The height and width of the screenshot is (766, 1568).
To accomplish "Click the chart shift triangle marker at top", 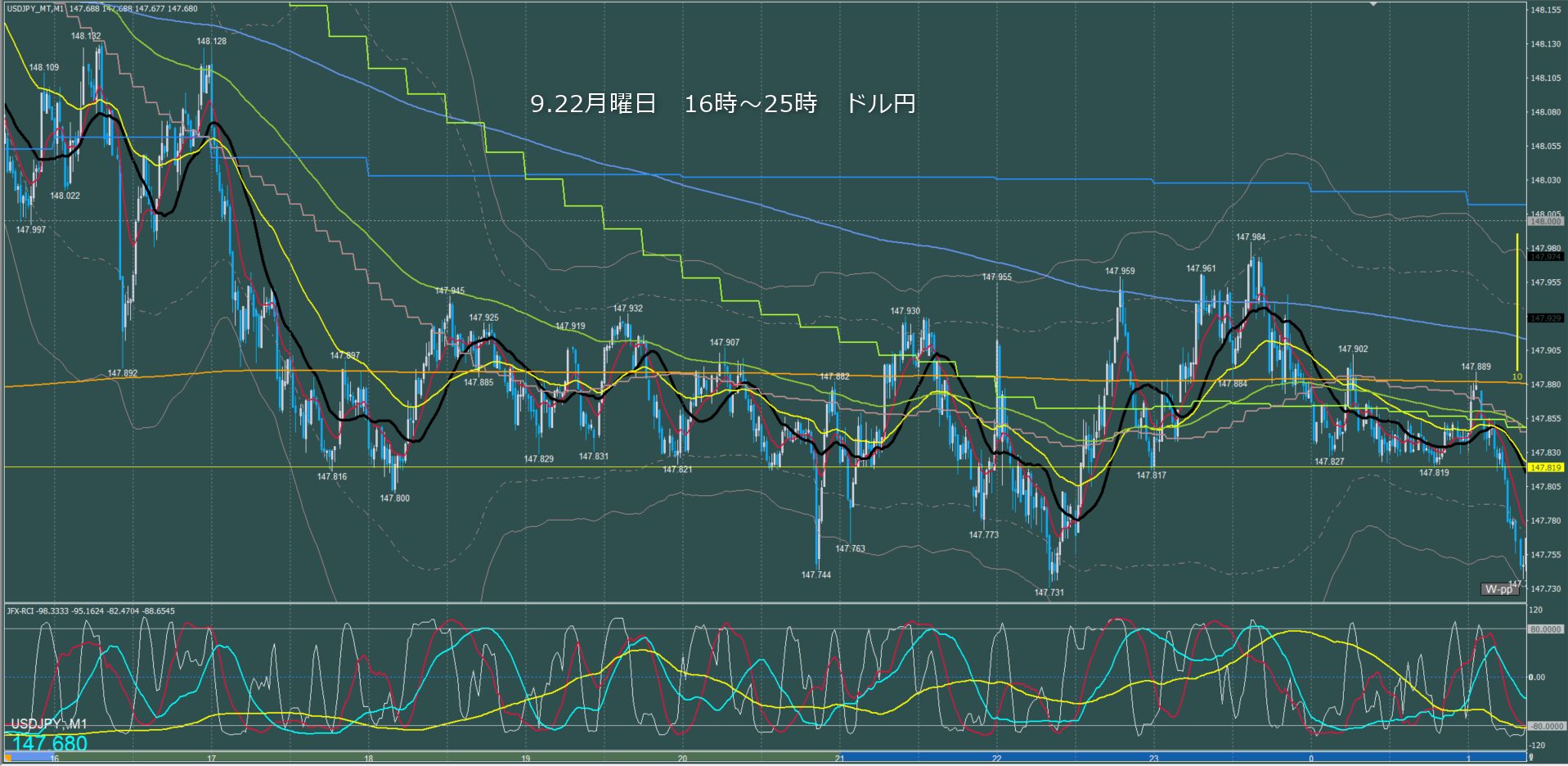I will 1373,5.
